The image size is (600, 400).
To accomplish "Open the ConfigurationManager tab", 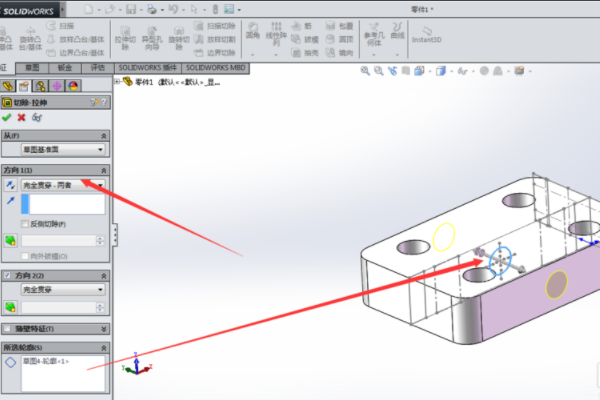I will point(41,86).
